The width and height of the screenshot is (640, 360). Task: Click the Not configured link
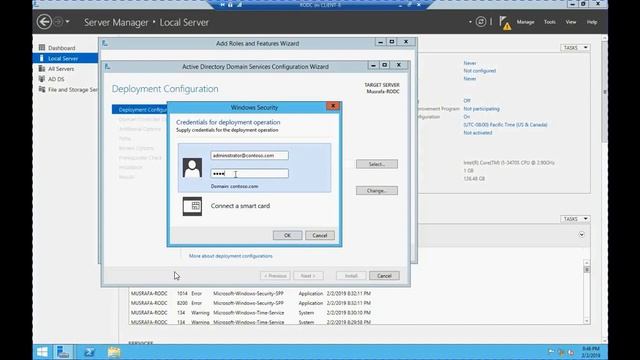pos(480,71)
